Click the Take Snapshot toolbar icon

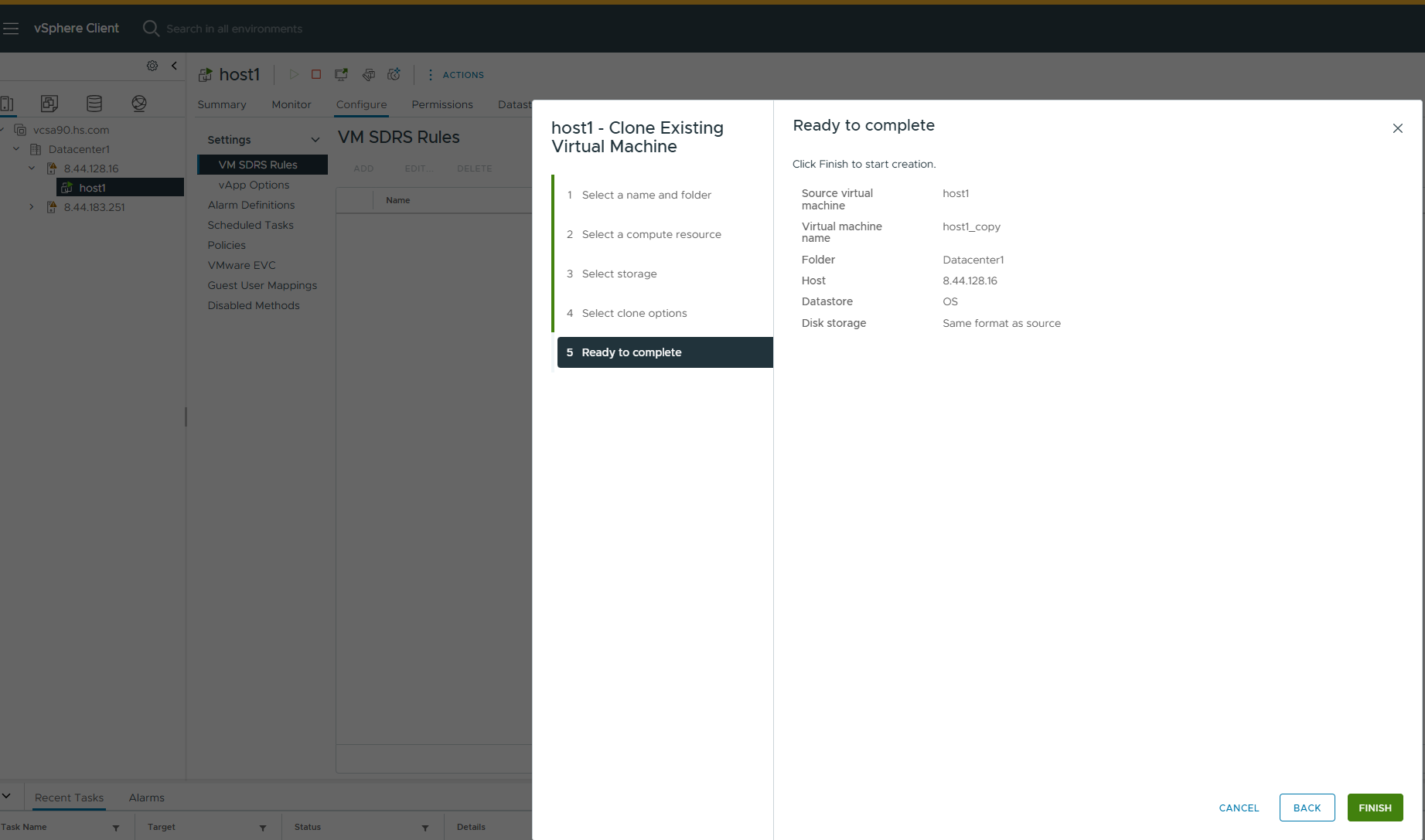tap(394, 74)
